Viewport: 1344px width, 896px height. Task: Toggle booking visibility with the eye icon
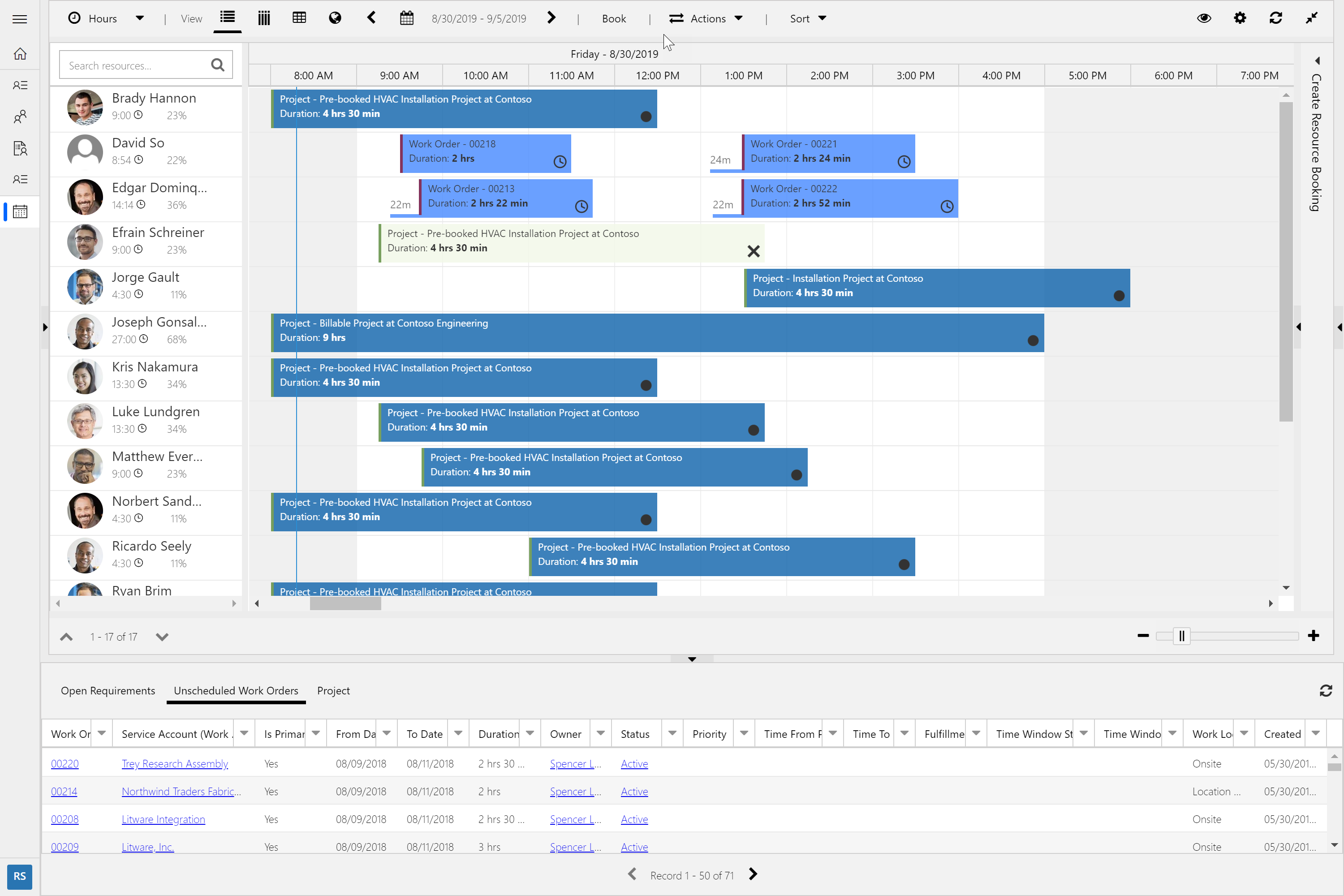coord(1204,18)
